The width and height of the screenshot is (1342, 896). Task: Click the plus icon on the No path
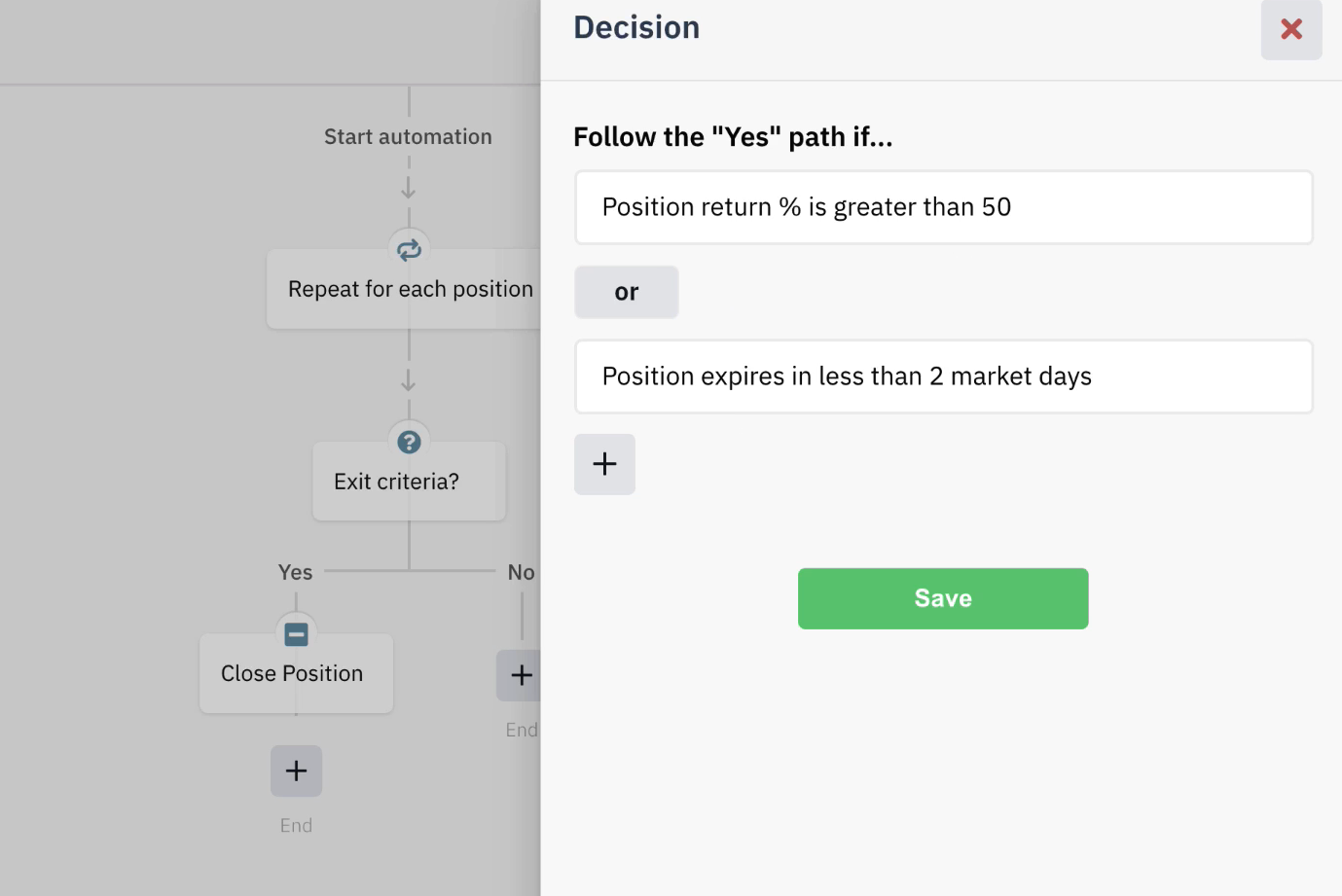coord(522,674)
